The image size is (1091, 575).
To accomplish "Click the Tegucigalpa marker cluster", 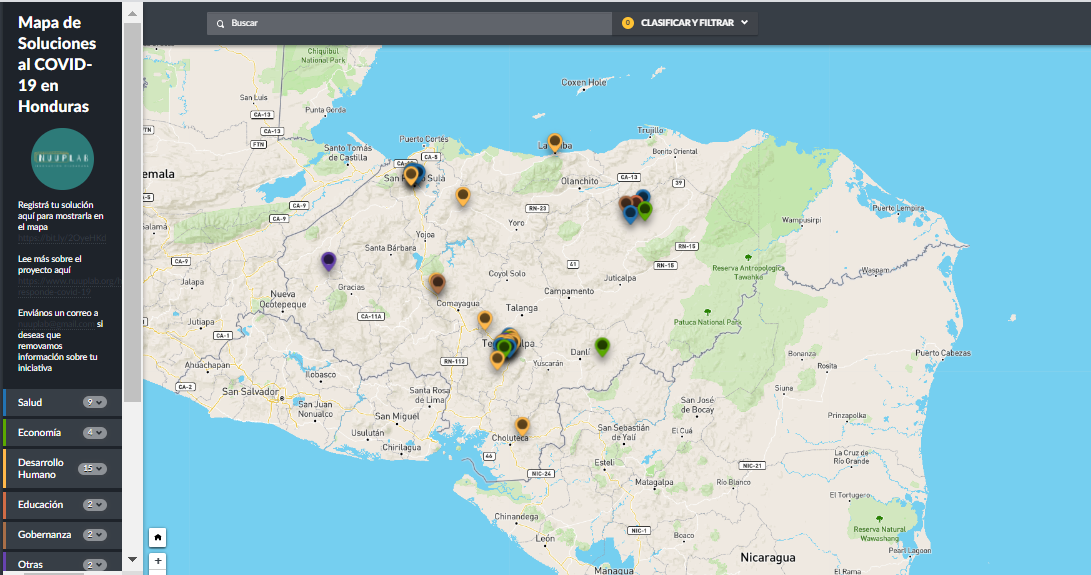I will (x=507, y=344).
